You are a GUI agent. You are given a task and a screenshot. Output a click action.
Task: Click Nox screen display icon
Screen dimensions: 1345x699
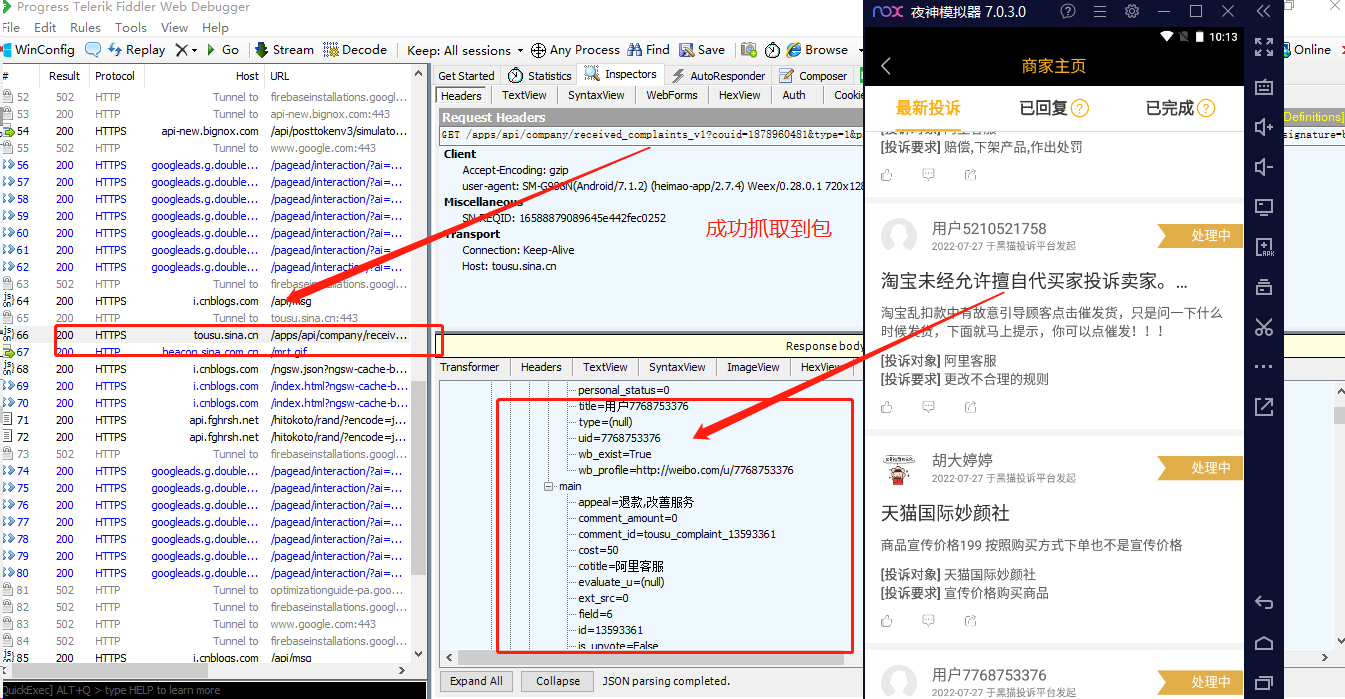coord(1264,207)
